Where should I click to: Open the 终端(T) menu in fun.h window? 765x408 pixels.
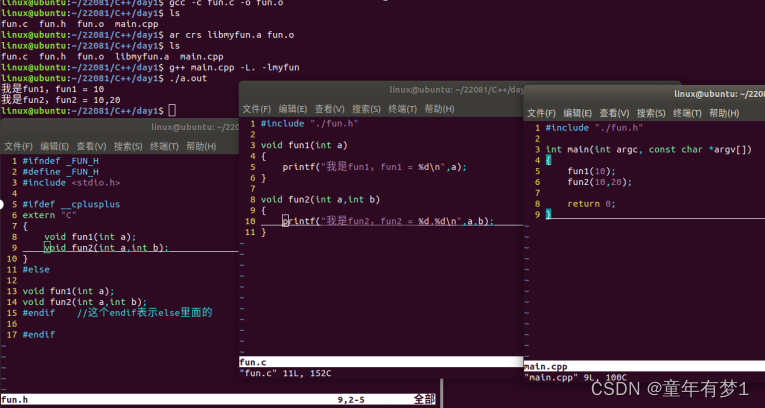(164, 146)
